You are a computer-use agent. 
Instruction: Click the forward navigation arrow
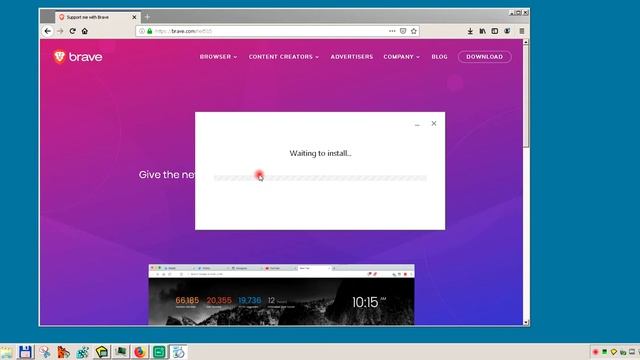60,31
